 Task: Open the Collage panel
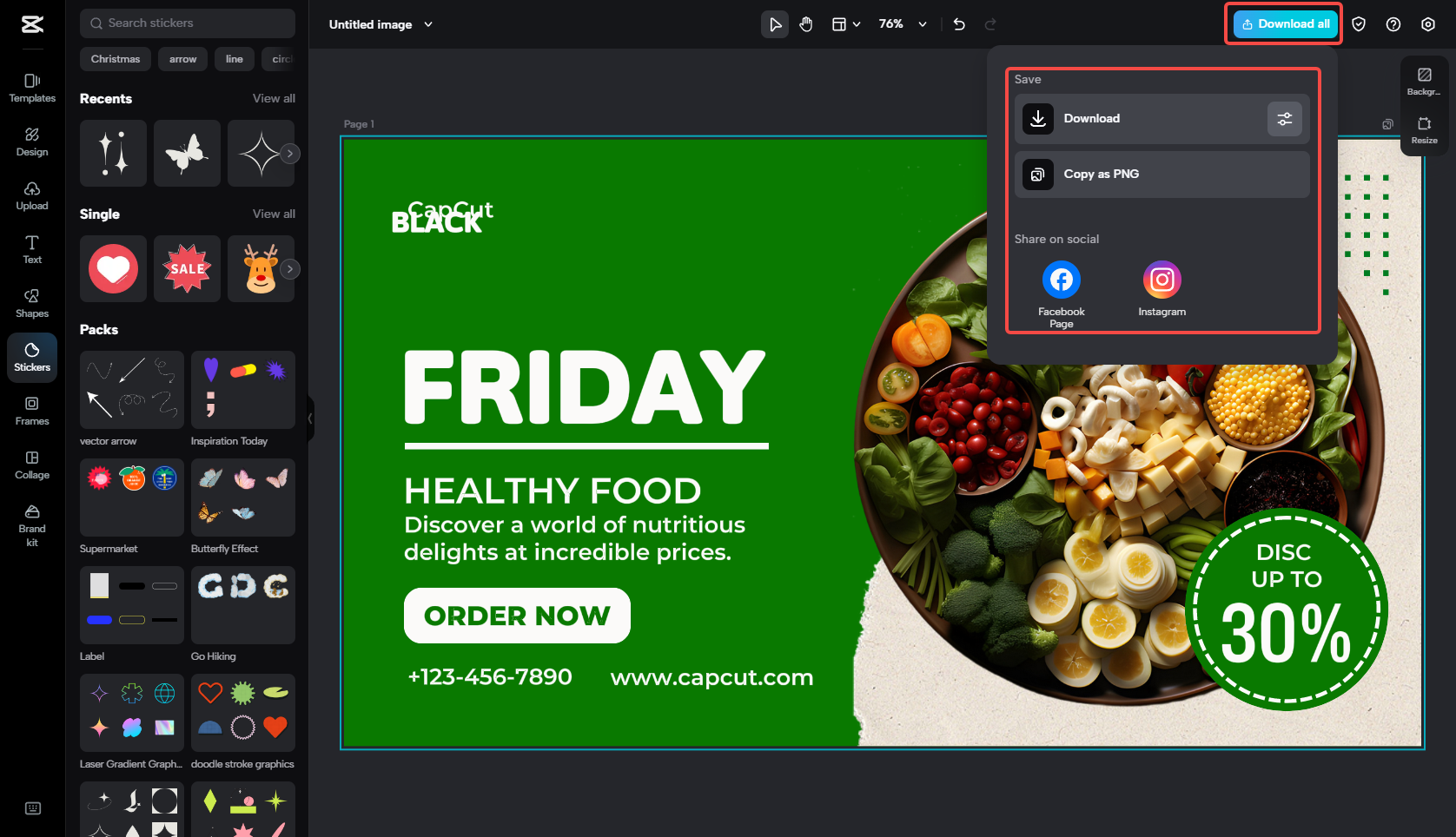[x=32, y=465]
